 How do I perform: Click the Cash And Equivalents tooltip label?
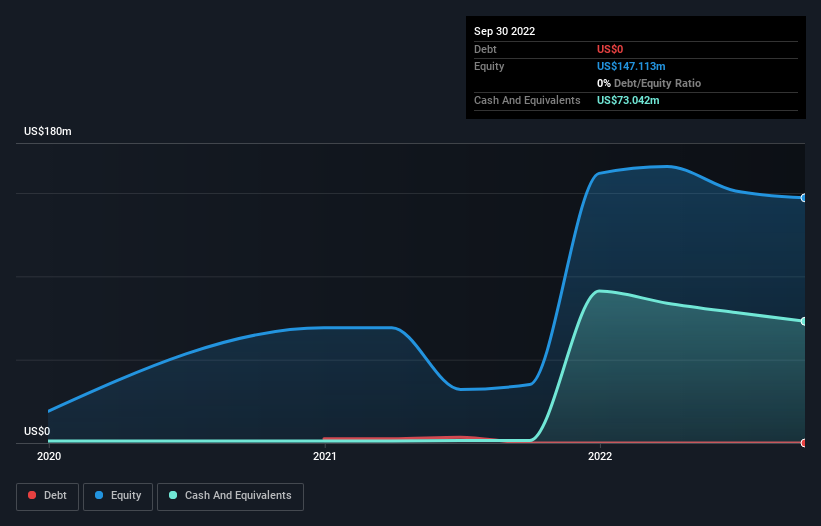[527, 100]
